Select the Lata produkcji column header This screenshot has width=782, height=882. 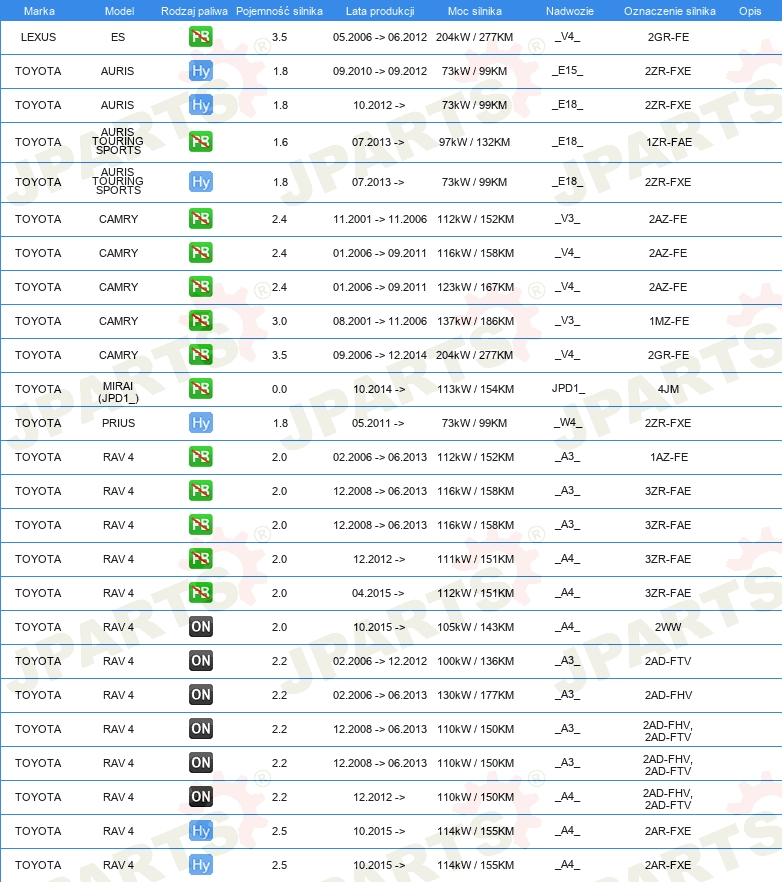(380, 11)
